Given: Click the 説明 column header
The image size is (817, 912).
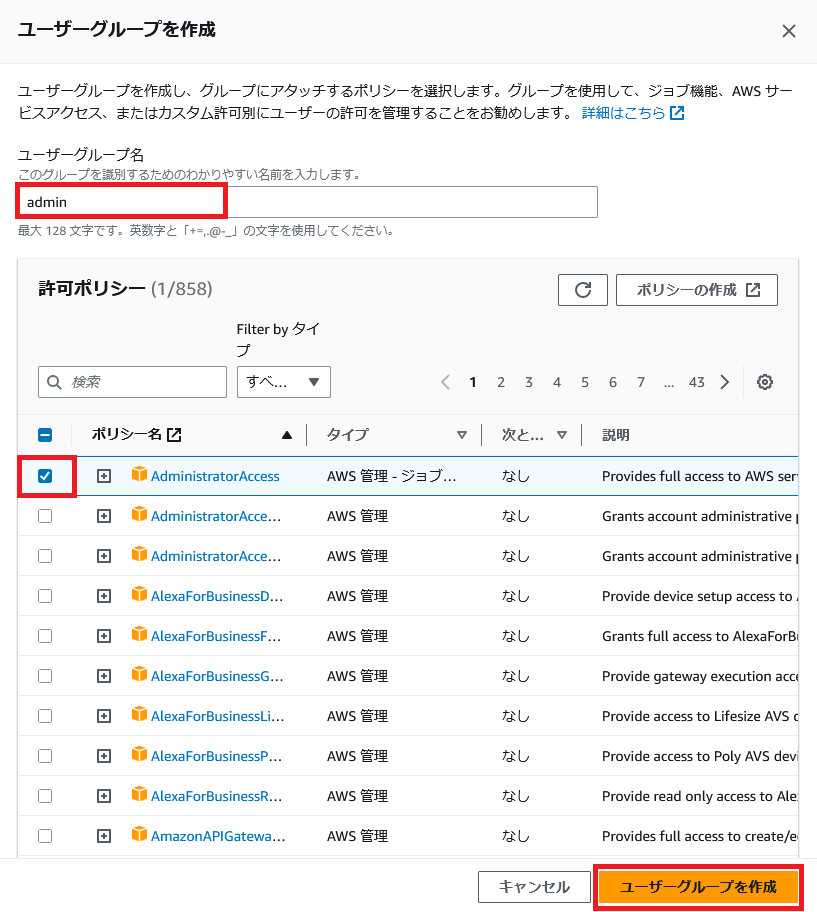Looking at the screenshot, I should tap(615, 434).
